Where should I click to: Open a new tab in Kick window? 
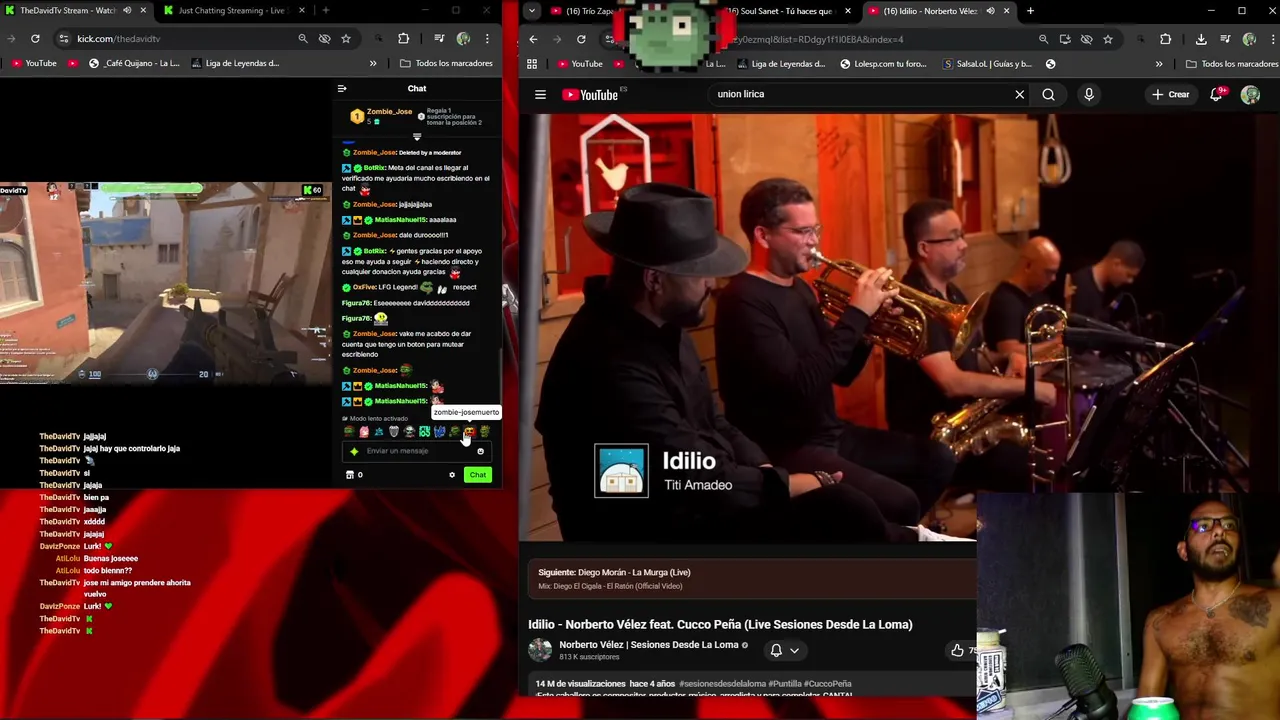(326, 11)
